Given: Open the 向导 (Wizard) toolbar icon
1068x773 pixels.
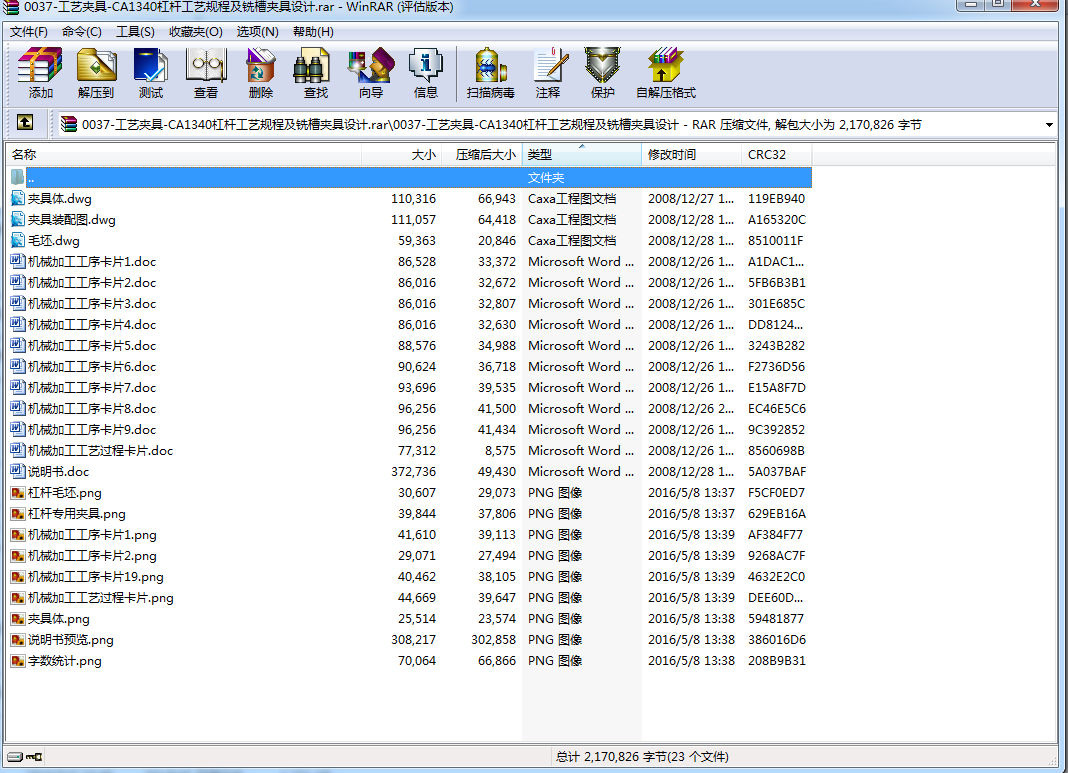Looking at the screenshot, I should pos(371,65).
